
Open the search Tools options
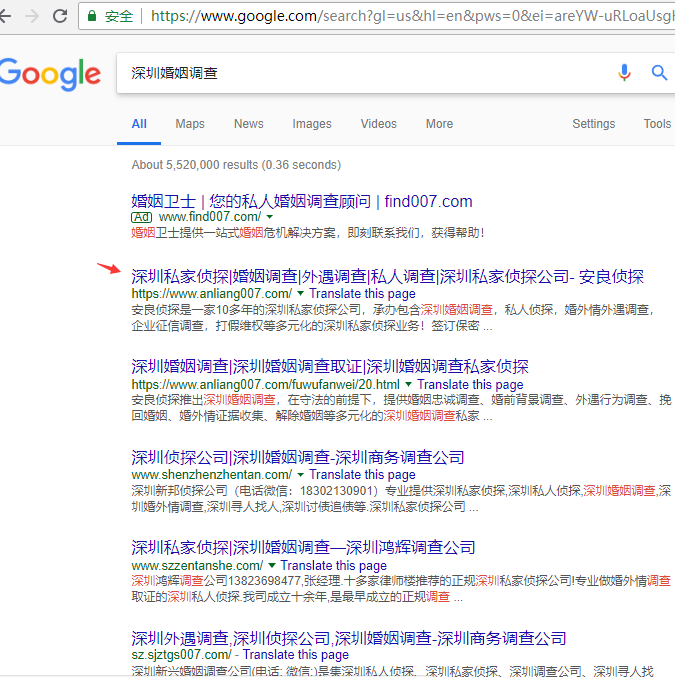657,124
